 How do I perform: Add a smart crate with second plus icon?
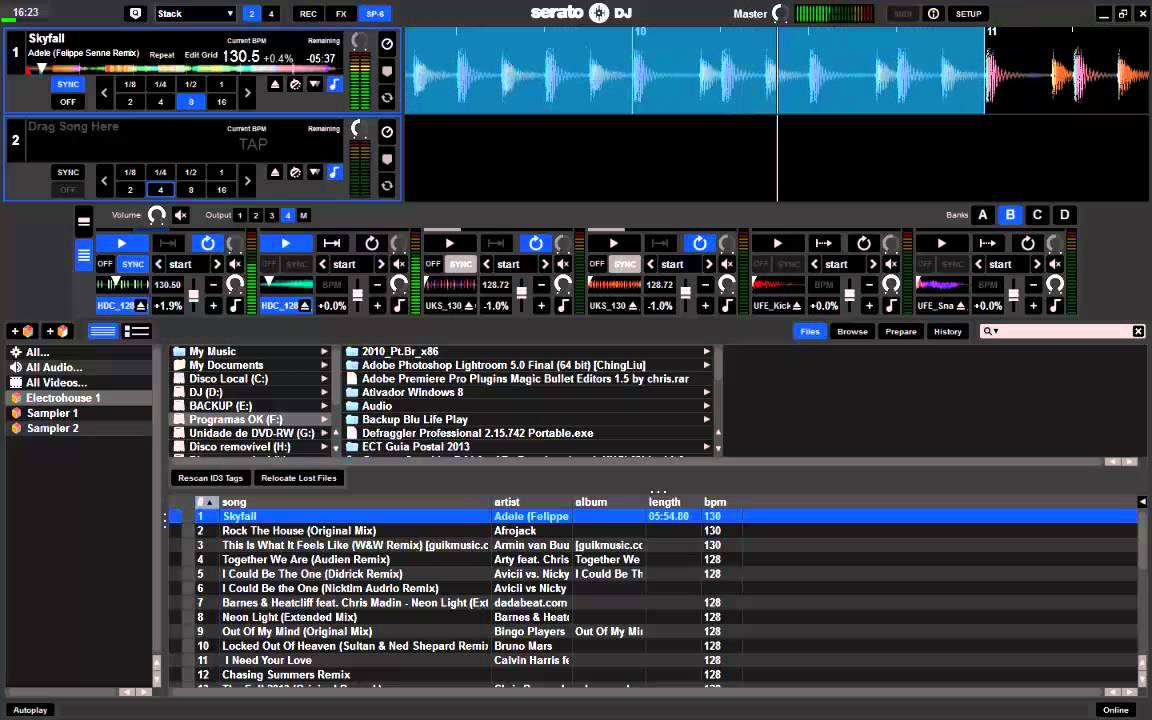pos(57,331)
